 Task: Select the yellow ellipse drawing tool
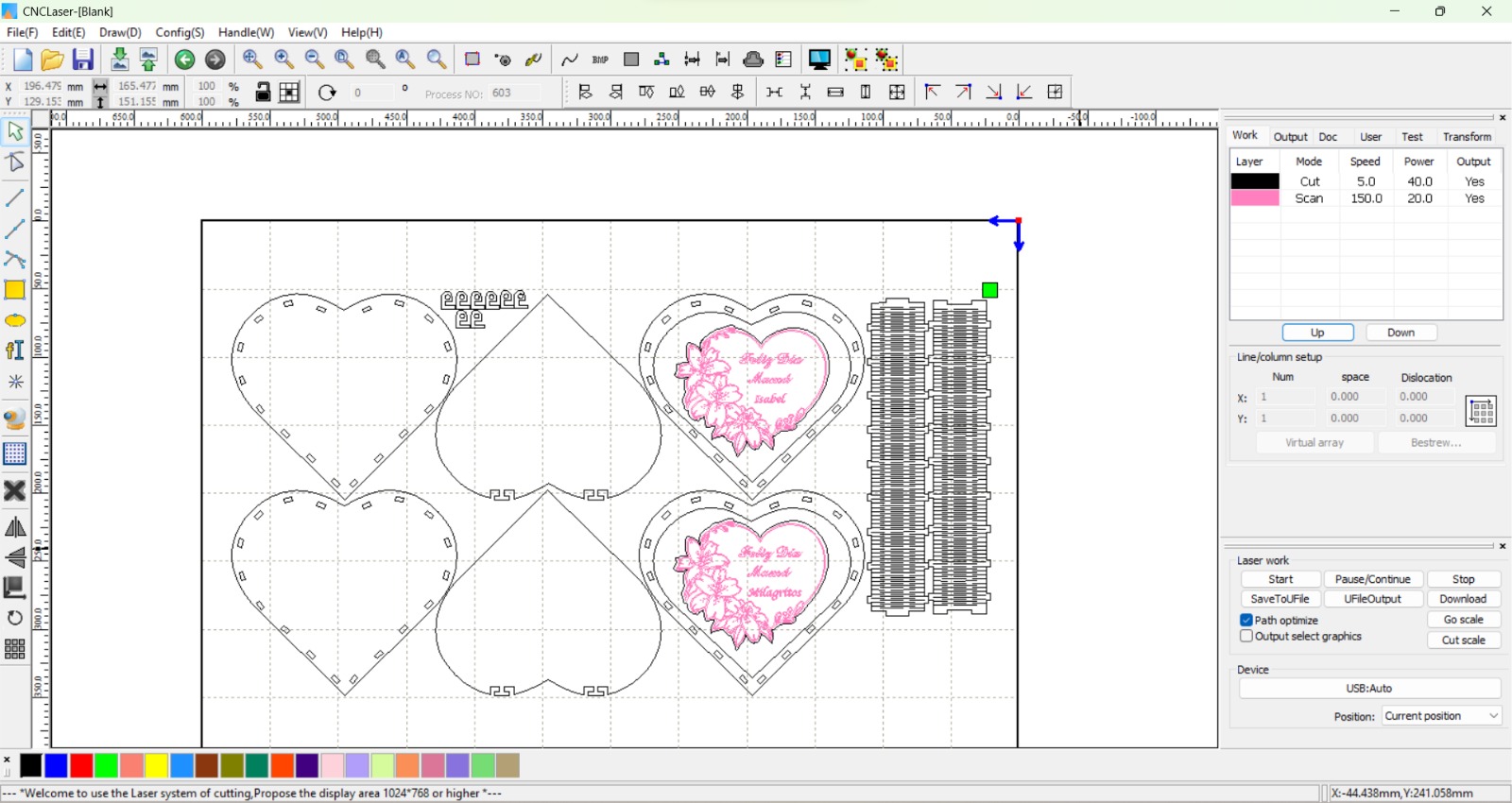pos(15,321)
